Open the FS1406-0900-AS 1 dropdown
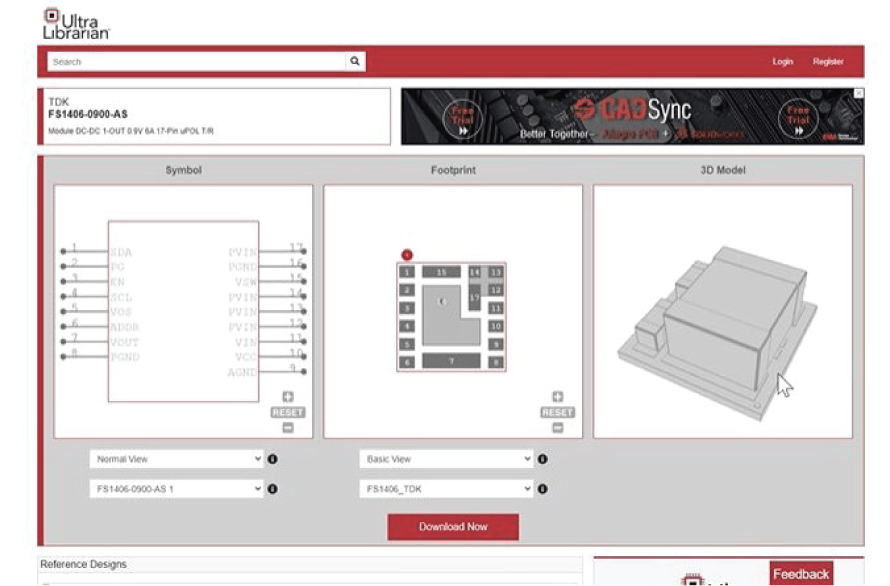 pyautogui.click(x=175, y=489)
